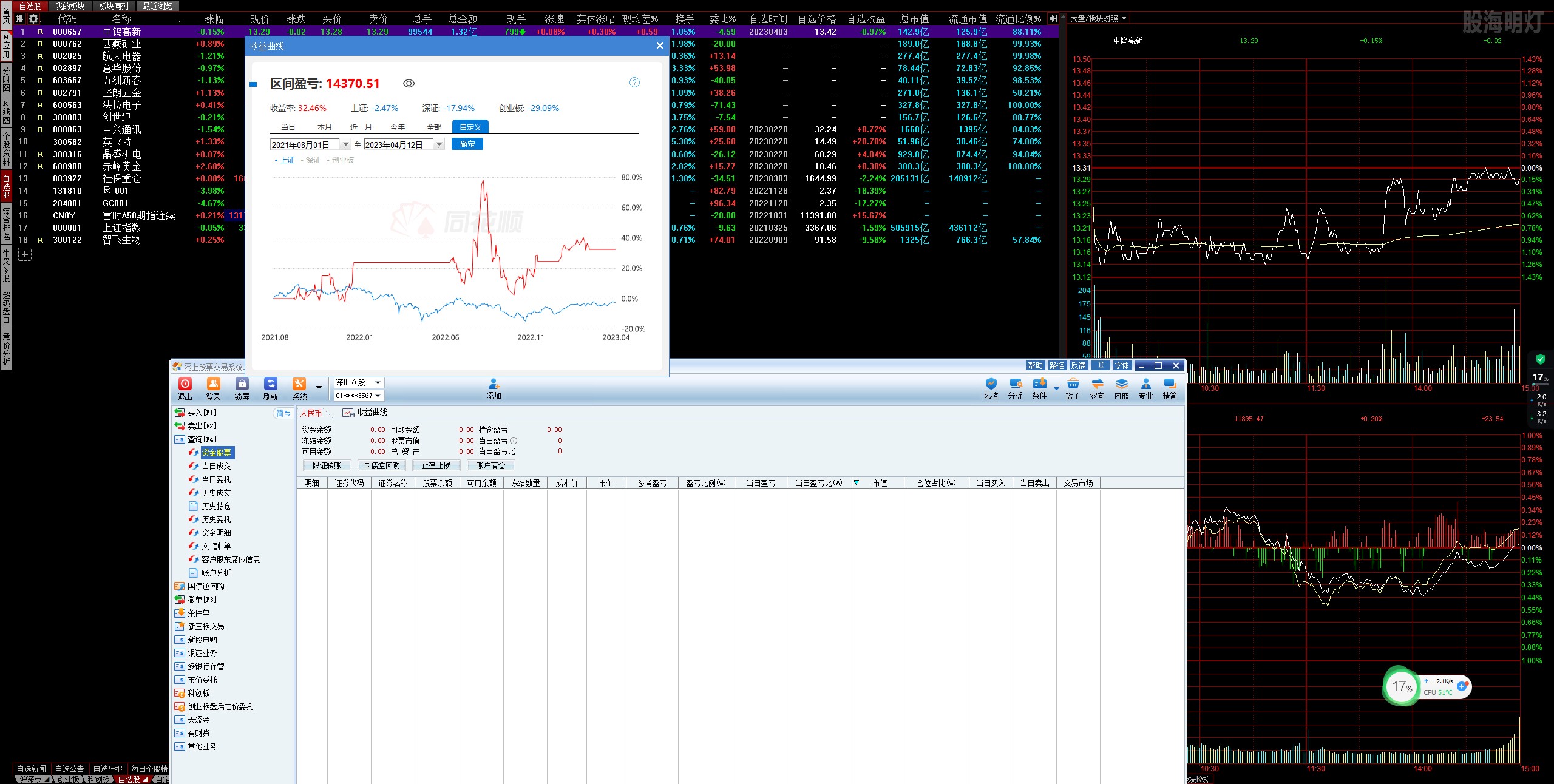Click the 止盈止损 button
The height and width of the screenshot is (784, 1554).
(x=436, y=465)
